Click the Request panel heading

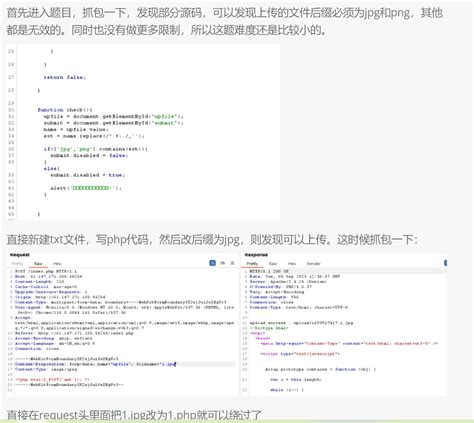click(x=20, y=255)
